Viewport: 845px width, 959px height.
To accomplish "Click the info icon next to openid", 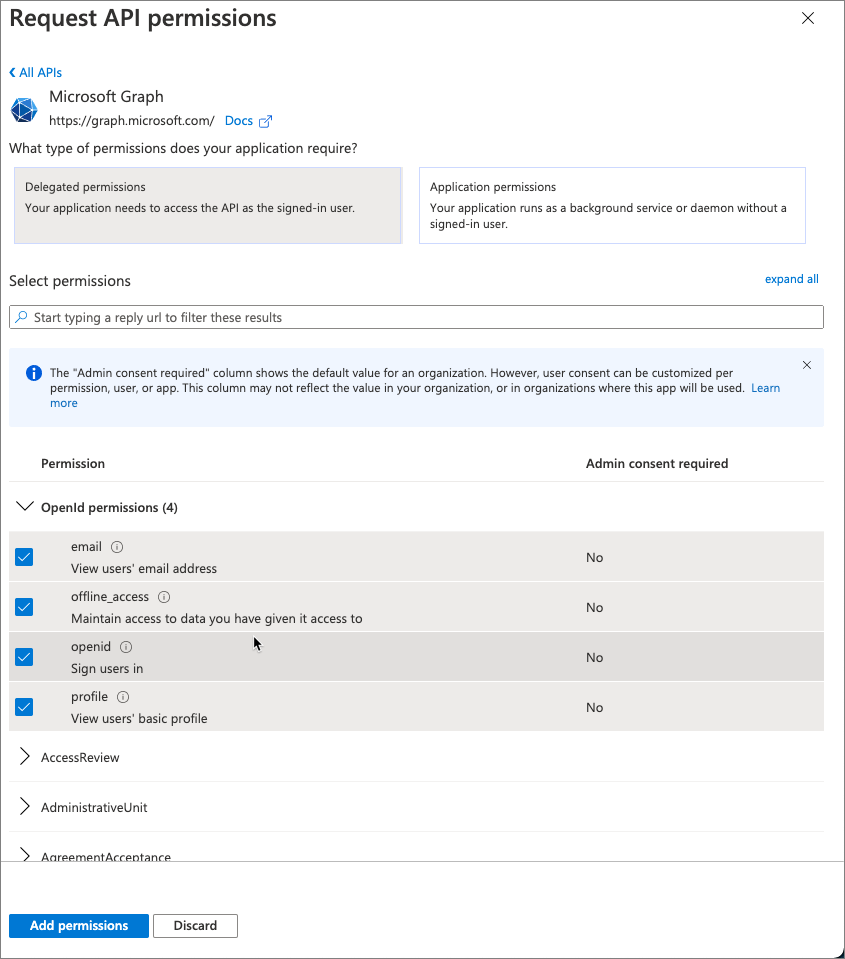I will [126, 647].
